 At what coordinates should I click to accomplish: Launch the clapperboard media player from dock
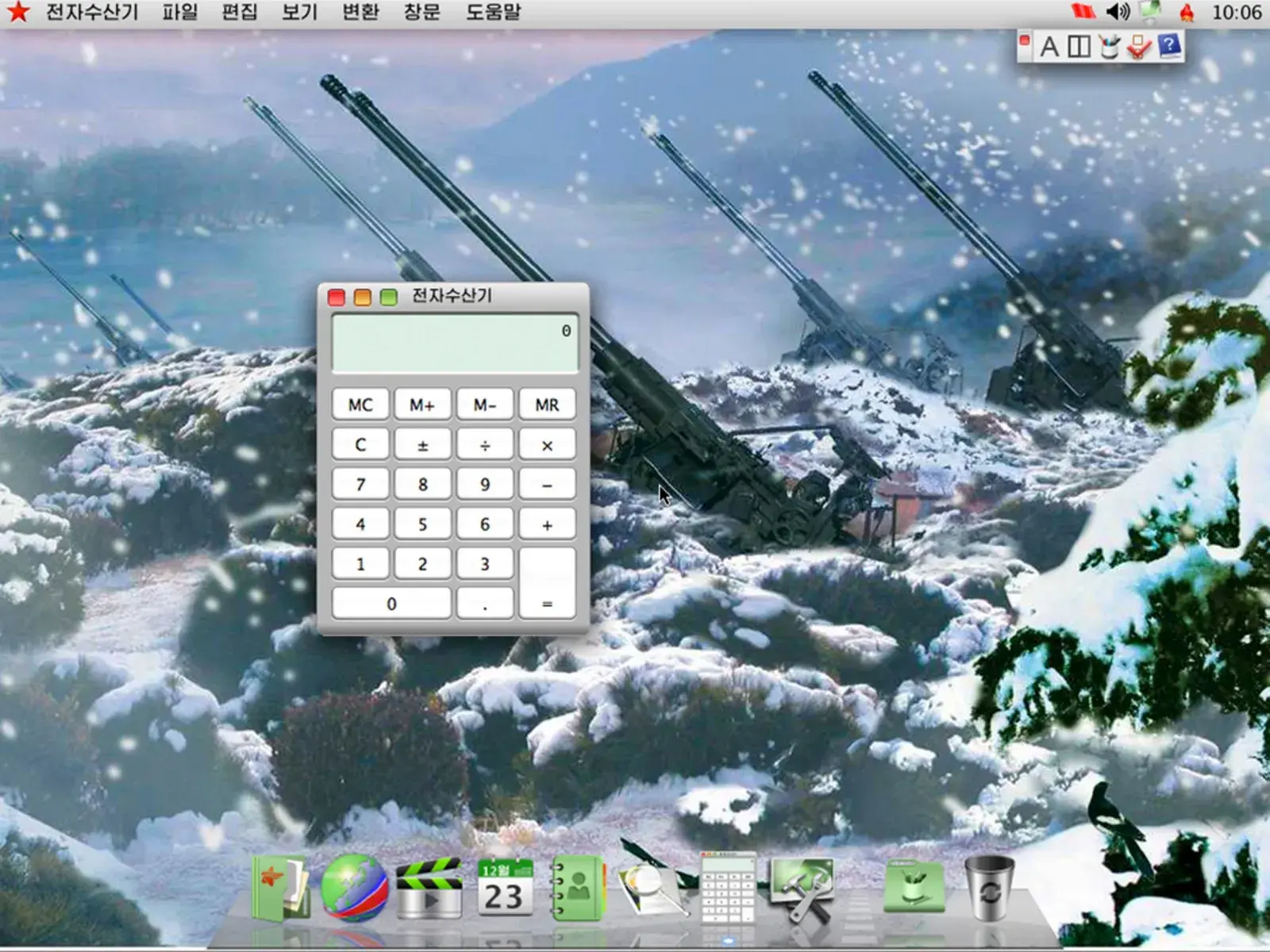pos(429,888)
